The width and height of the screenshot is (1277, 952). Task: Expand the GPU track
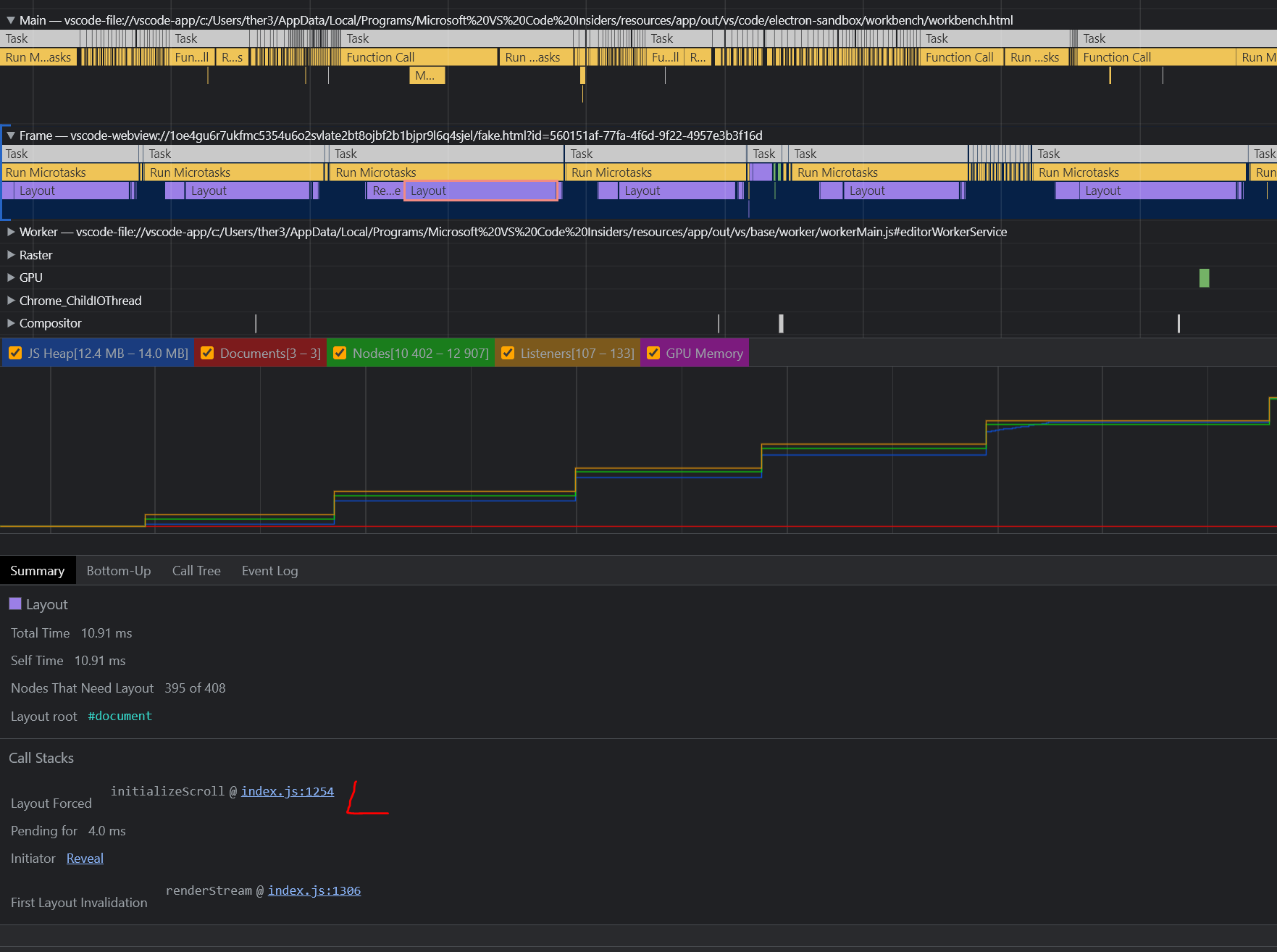10,277
